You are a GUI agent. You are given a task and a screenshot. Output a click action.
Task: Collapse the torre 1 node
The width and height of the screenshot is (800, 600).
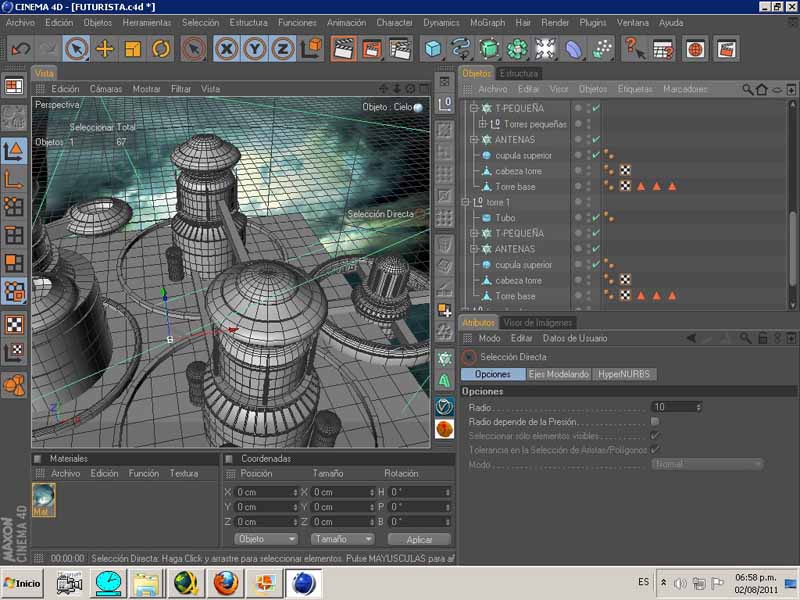pyautogui.click(x=465, y=203)
